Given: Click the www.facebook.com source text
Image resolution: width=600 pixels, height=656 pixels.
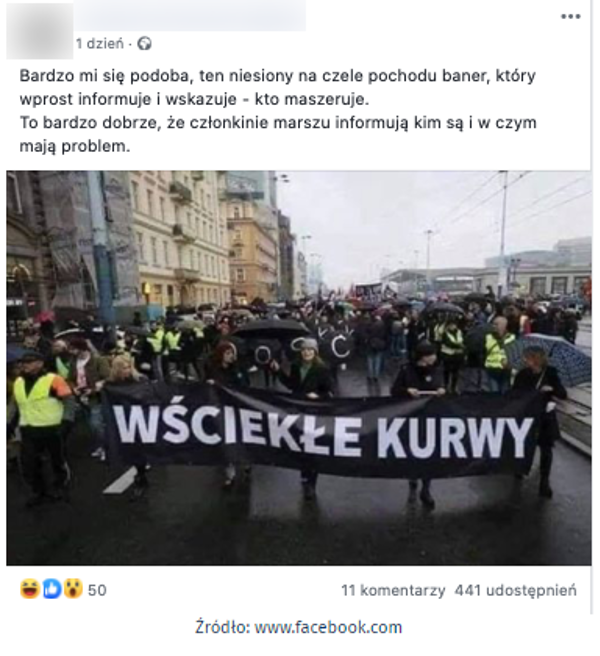Looking at the screenshot, I should (328, 627).
